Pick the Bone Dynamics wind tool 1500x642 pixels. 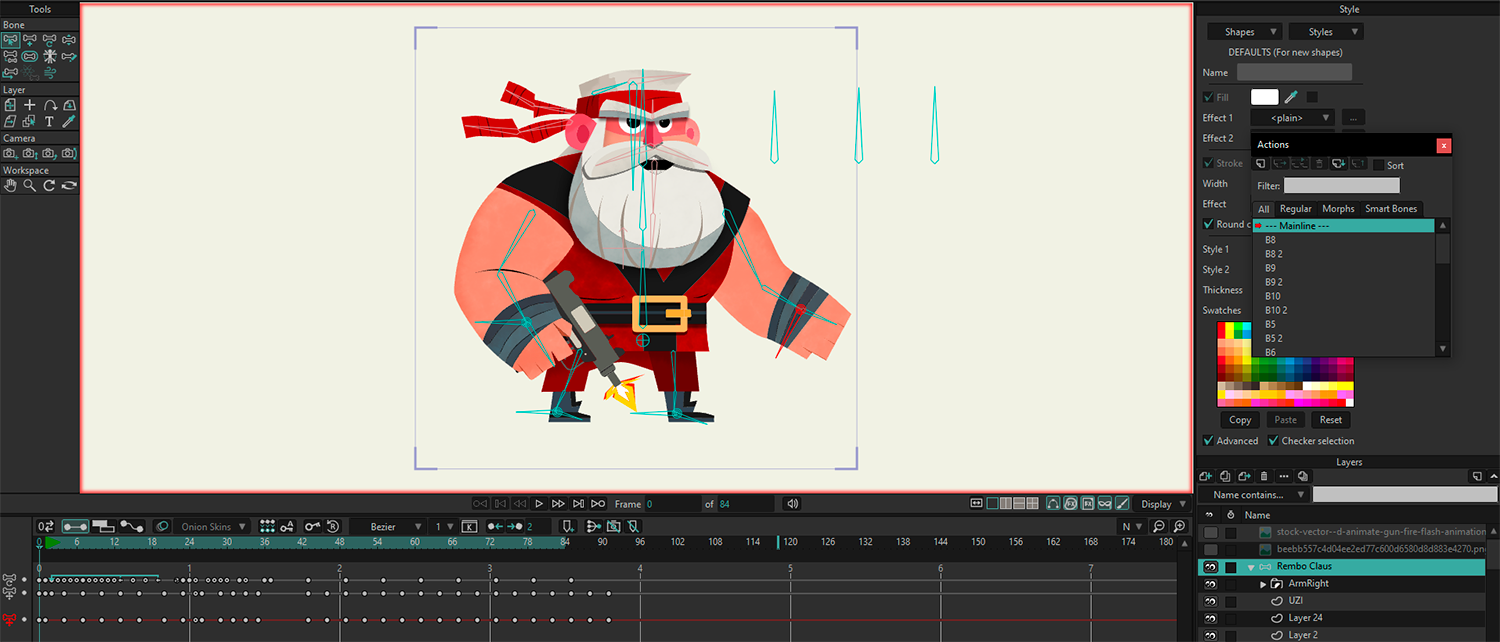click(x=49, y=73)
